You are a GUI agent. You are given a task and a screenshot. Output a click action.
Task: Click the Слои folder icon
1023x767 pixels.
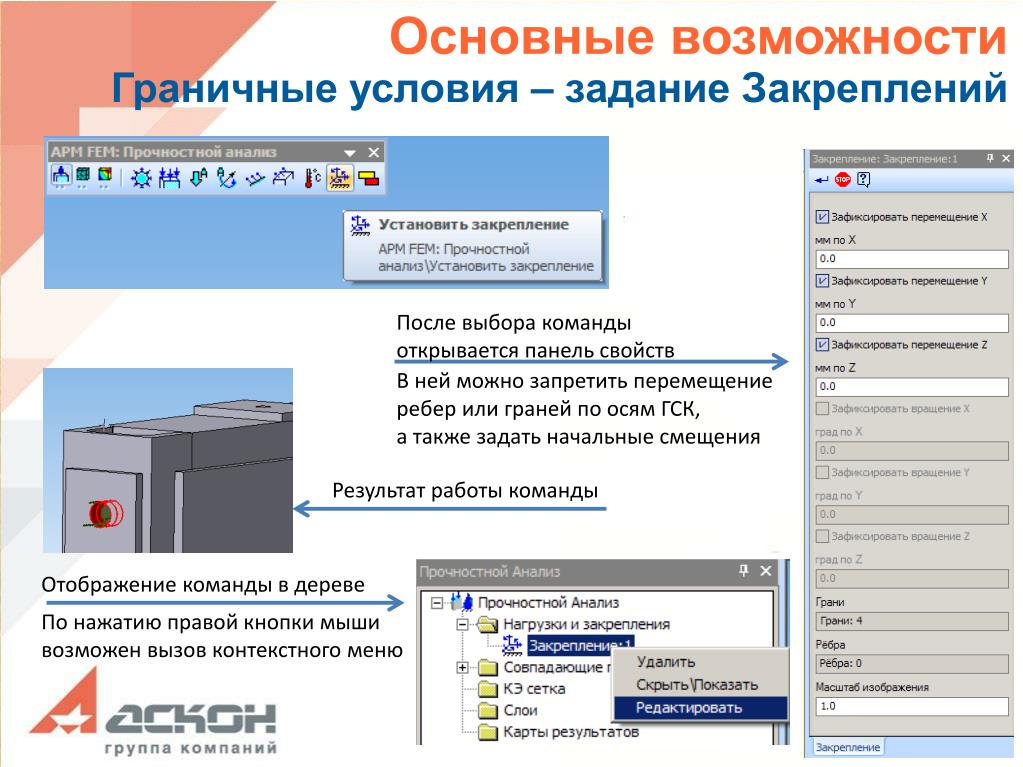487,710
